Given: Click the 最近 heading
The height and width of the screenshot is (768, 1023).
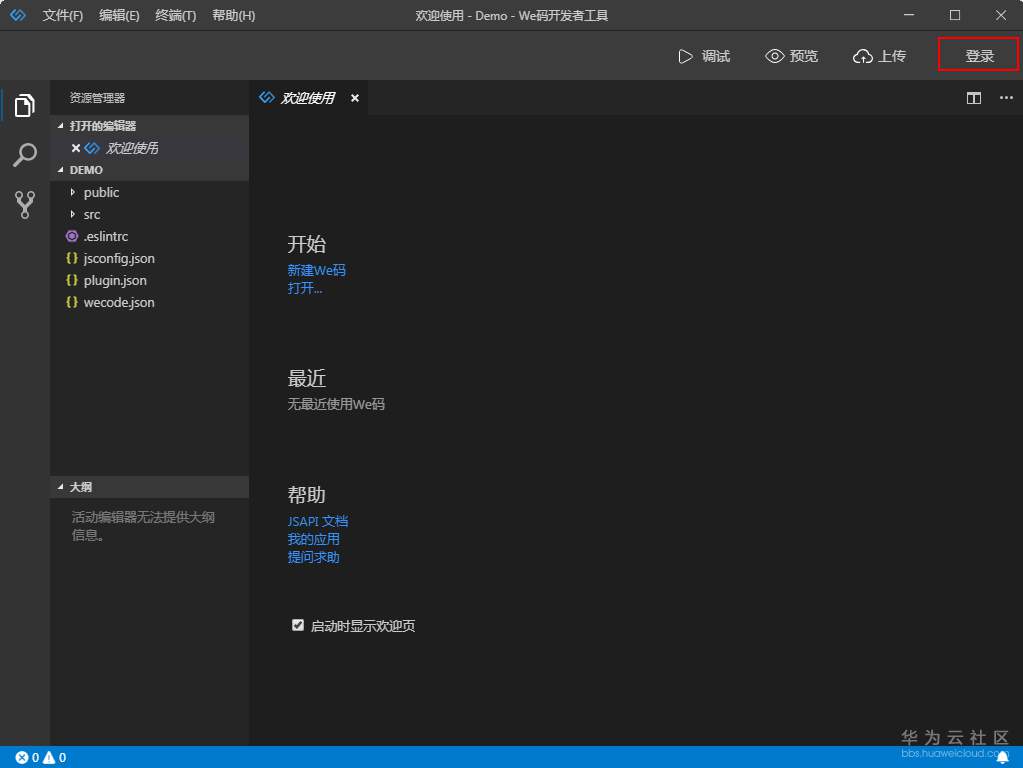Looking at the screenshot, I should point(307,378).
